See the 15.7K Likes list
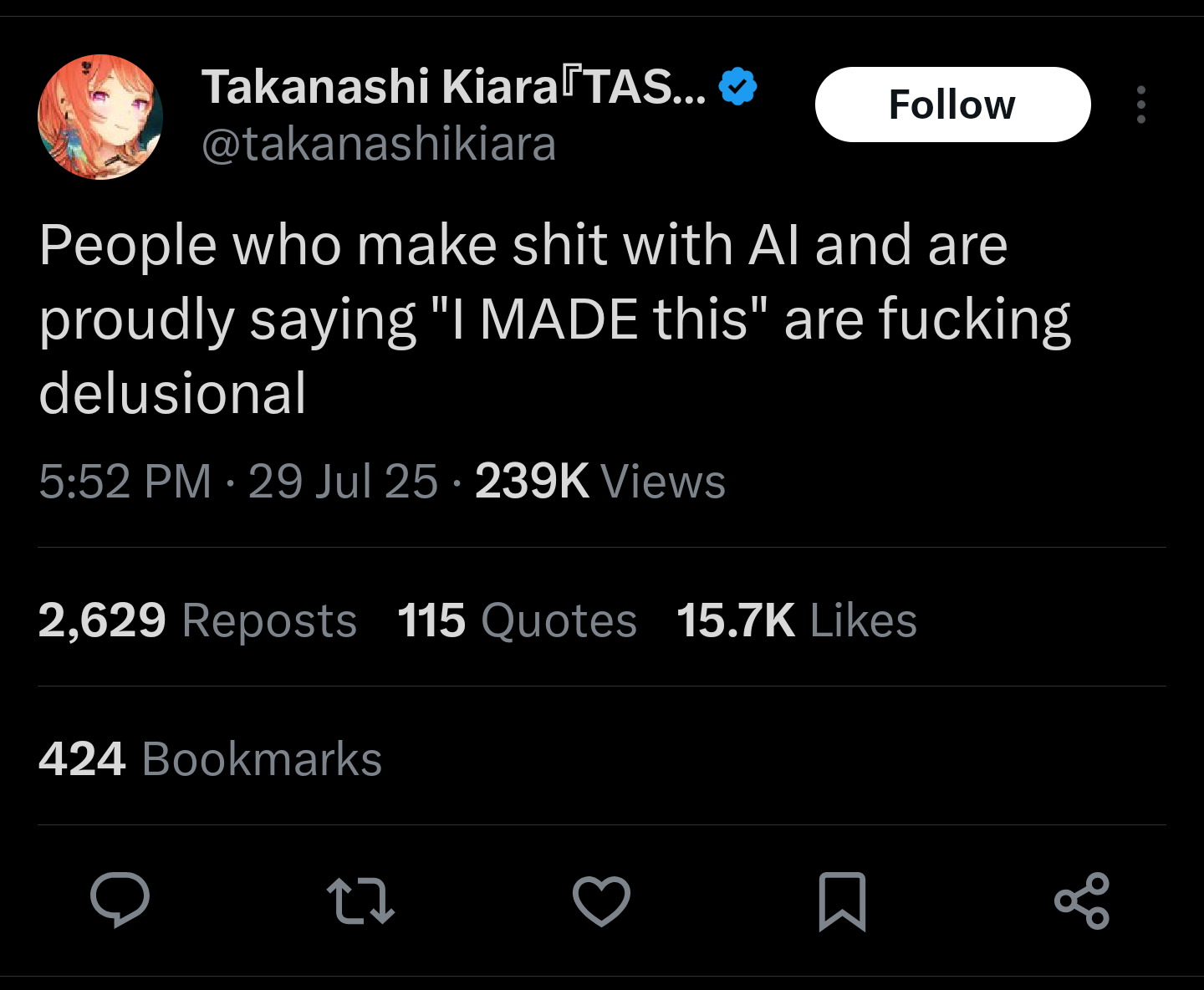Image resolution: width=1204 pixels, height=990 pixels. [x=796, y=620]
